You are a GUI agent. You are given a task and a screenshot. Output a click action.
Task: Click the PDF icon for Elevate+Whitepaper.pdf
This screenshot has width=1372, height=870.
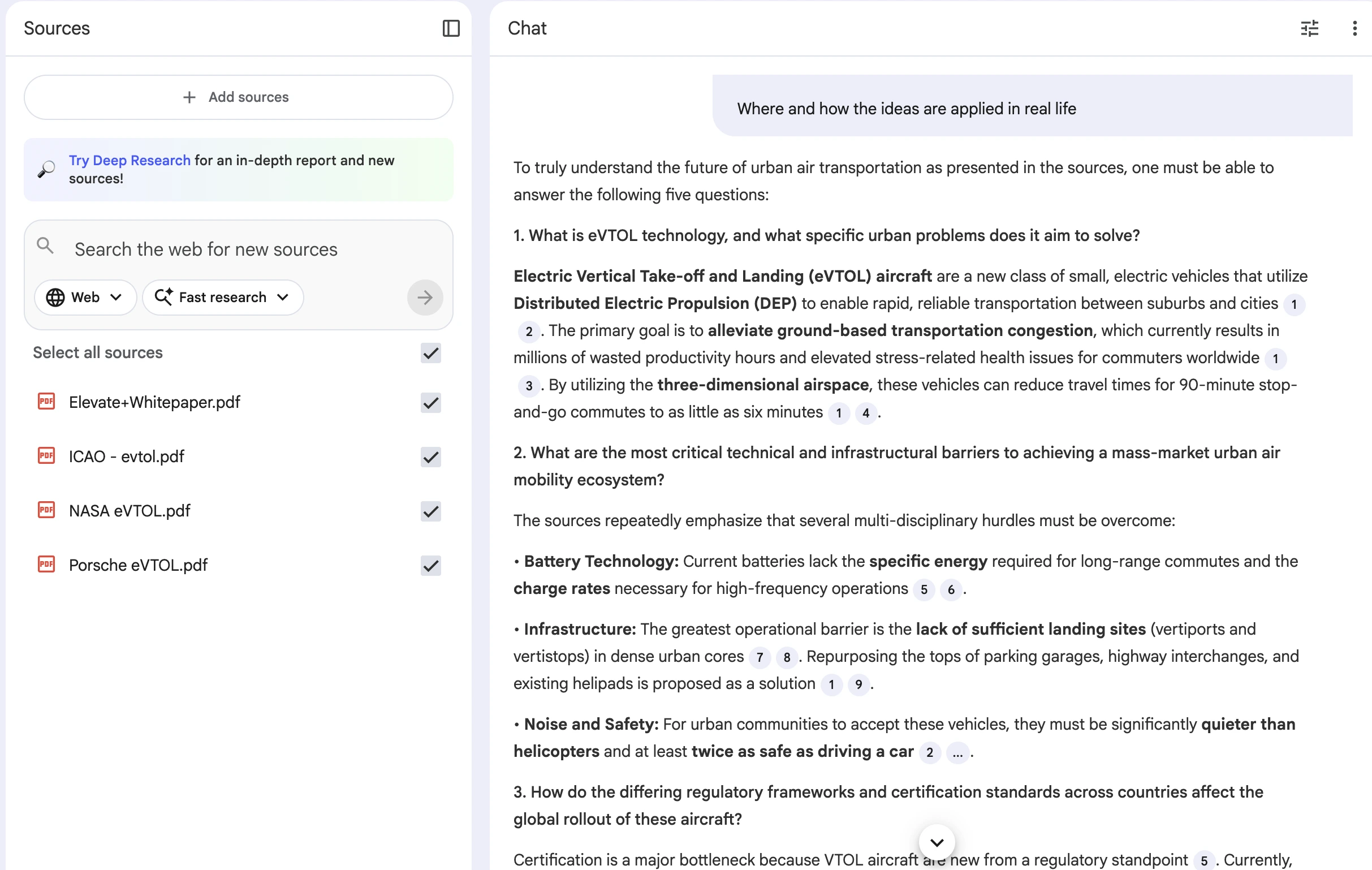tap(46, 402)
